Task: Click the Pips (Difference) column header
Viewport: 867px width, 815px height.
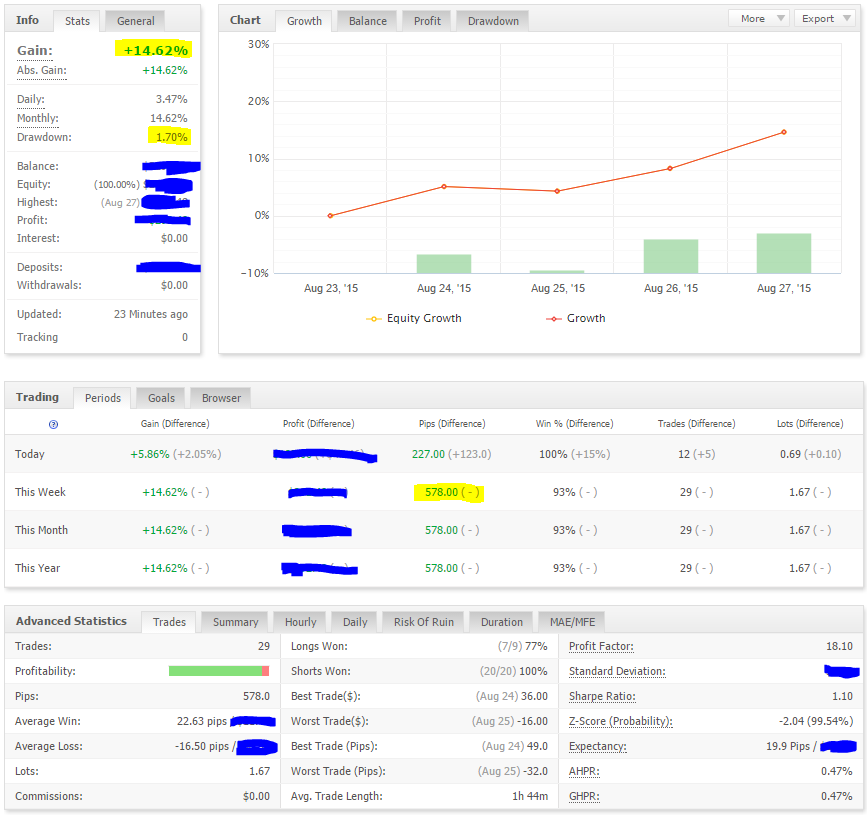Action: click(x=452, y=424)
